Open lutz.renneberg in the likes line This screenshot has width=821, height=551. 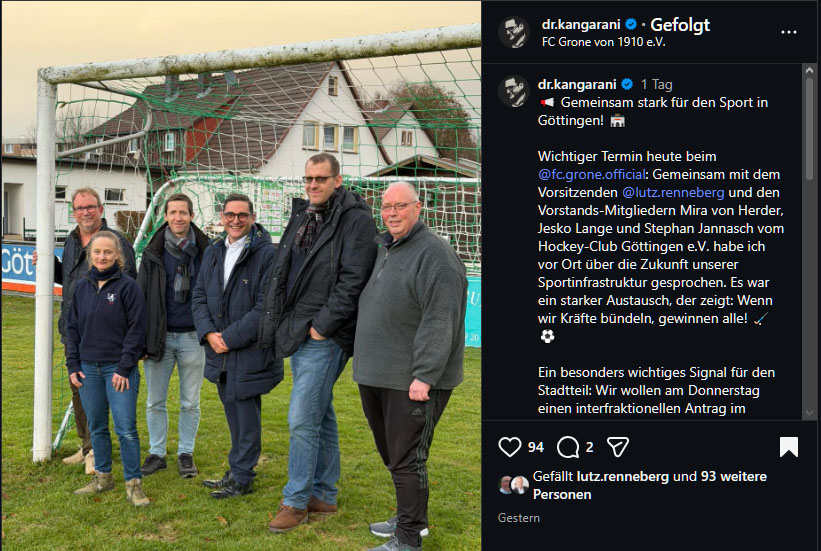click(x=623, y=476)
